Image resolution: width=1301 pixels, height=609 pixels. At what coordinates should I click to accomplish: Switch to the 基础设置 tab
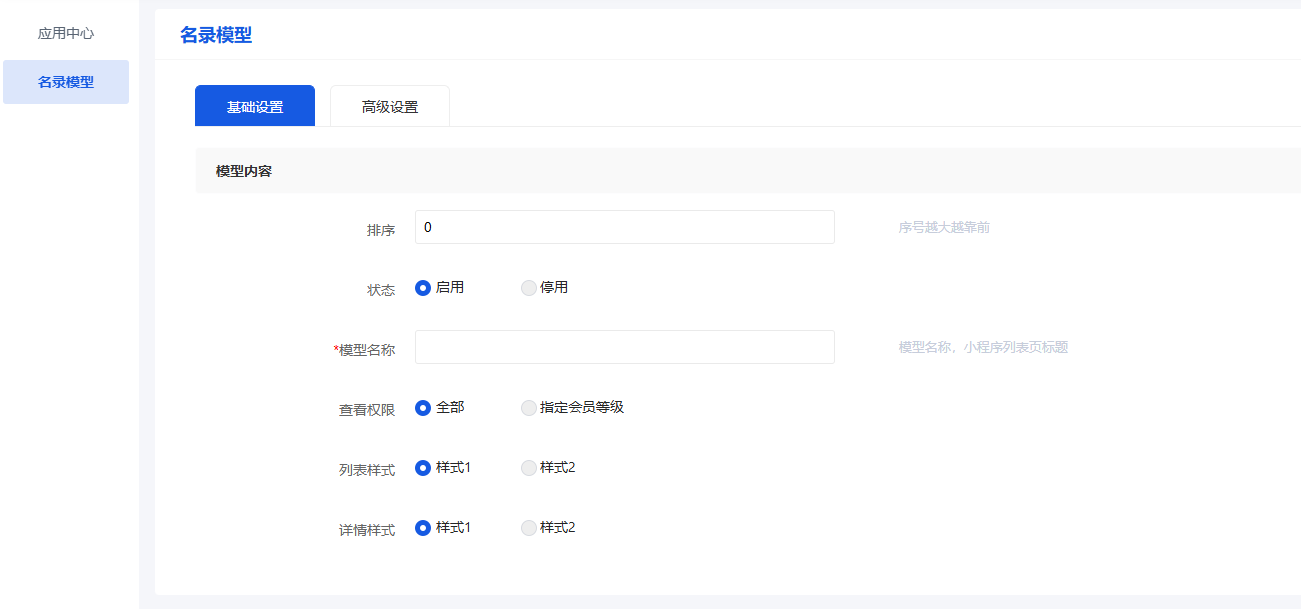click(255, 107)
